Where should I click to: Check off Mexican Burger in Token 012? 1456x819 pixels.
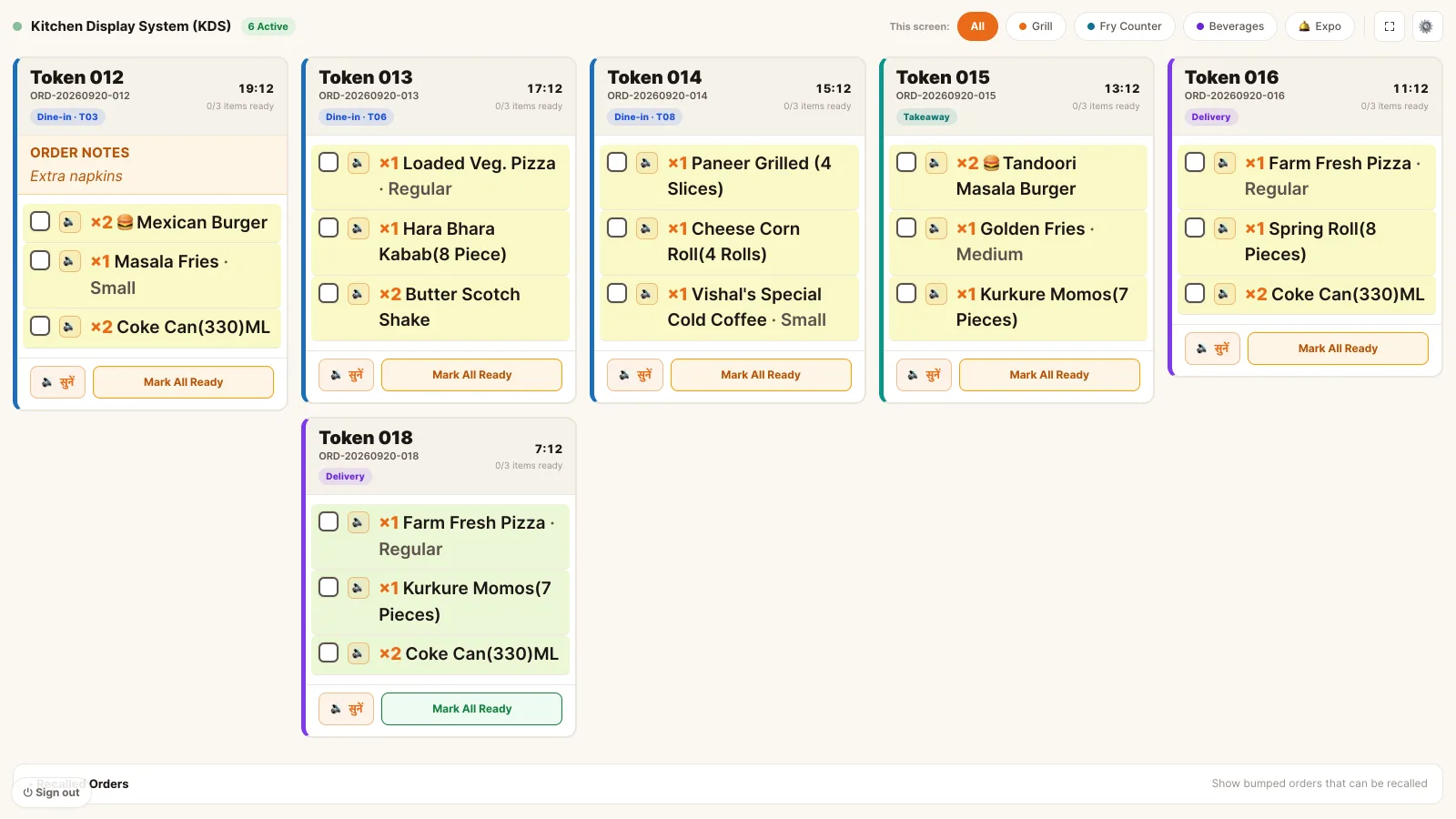coord(40,221)
